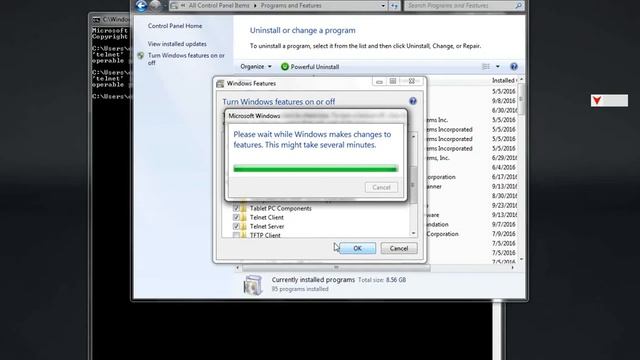The image size is (640, 360).
Task: Click the Forward arrow in Control Panel
Action: (155, 5)
